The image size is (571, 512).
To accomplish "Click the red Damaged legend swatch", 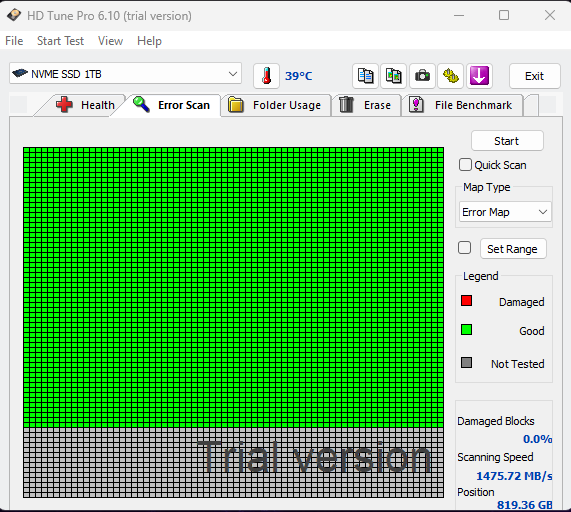I will pyautogui.click(x=466, y=301).
